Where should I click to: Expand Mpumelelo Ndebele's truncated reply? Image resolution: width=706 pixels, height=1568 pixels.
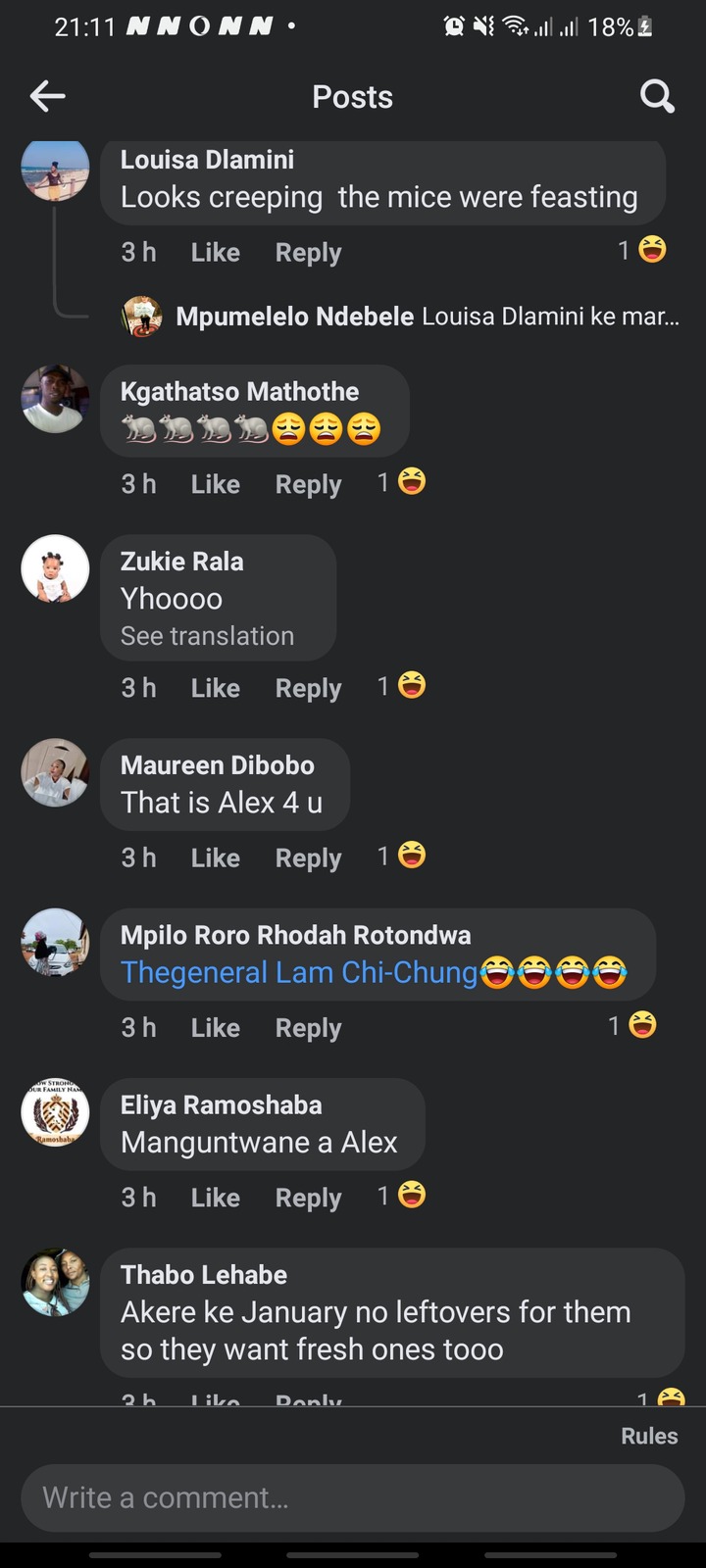coord(428,317)
